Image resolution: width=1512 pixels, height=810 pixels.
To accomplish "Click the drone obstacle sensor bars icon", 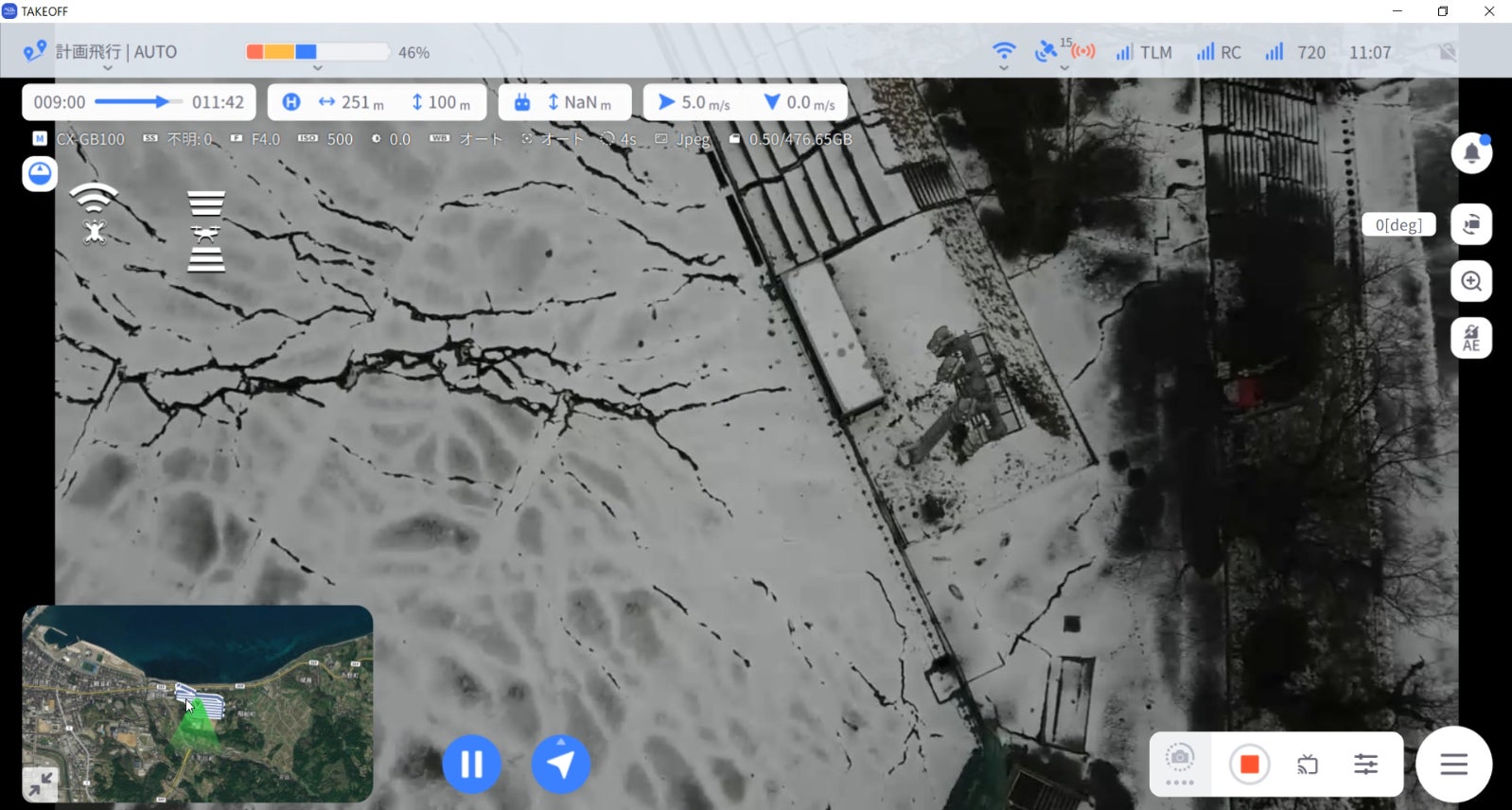I will 205,231.
